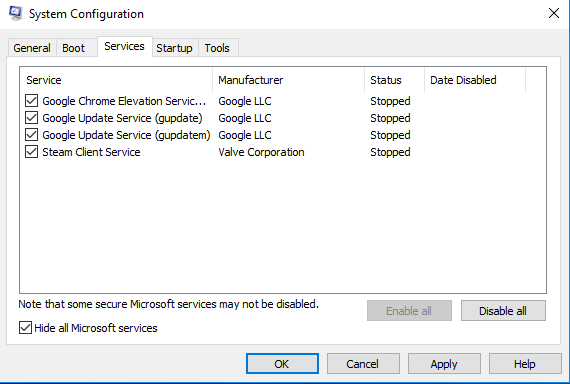Click the Apply button
This screenshot has width=570, height=384.
(444, 364)
